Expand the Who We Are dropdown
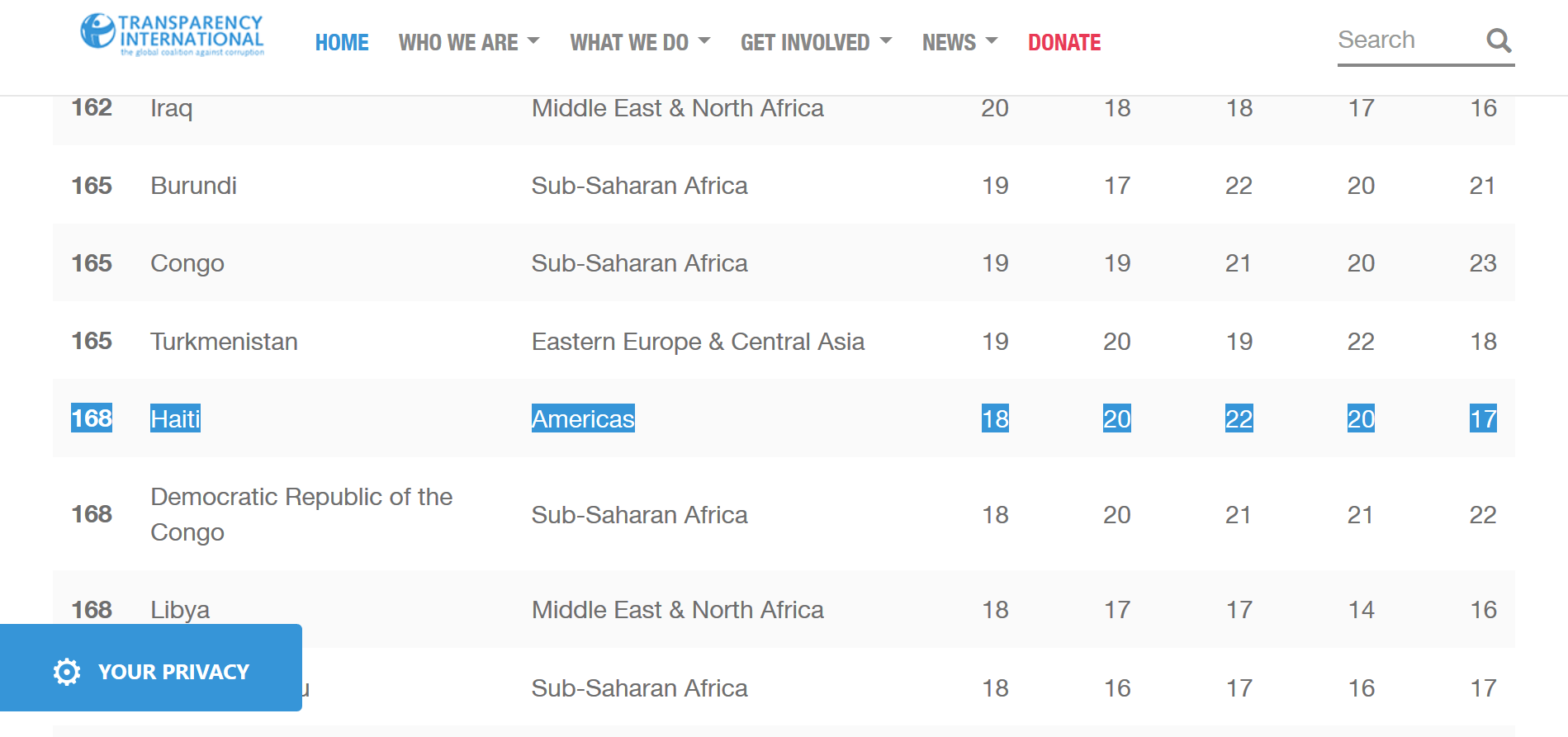Image resolution: width=1568 pixels, height=737 pixels. (x=468, y=43)
